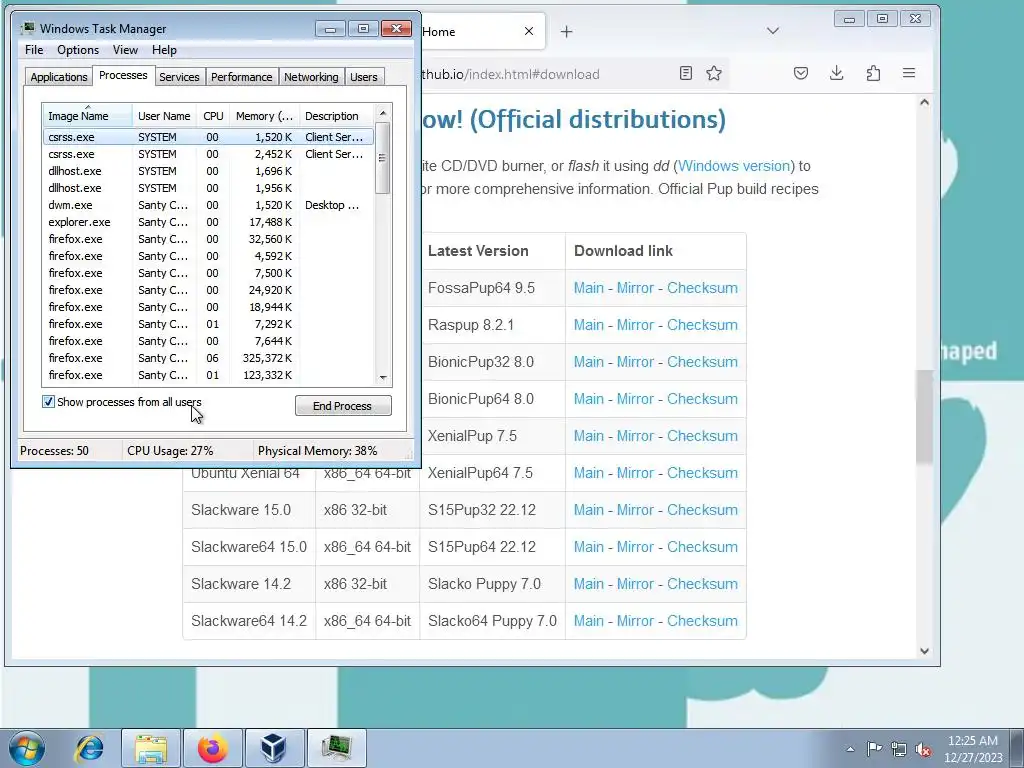Image resolution: width=1024 pixels, height=768 pixels.
Task: Switch to the Performance tab
Action: tap(241, 77)
